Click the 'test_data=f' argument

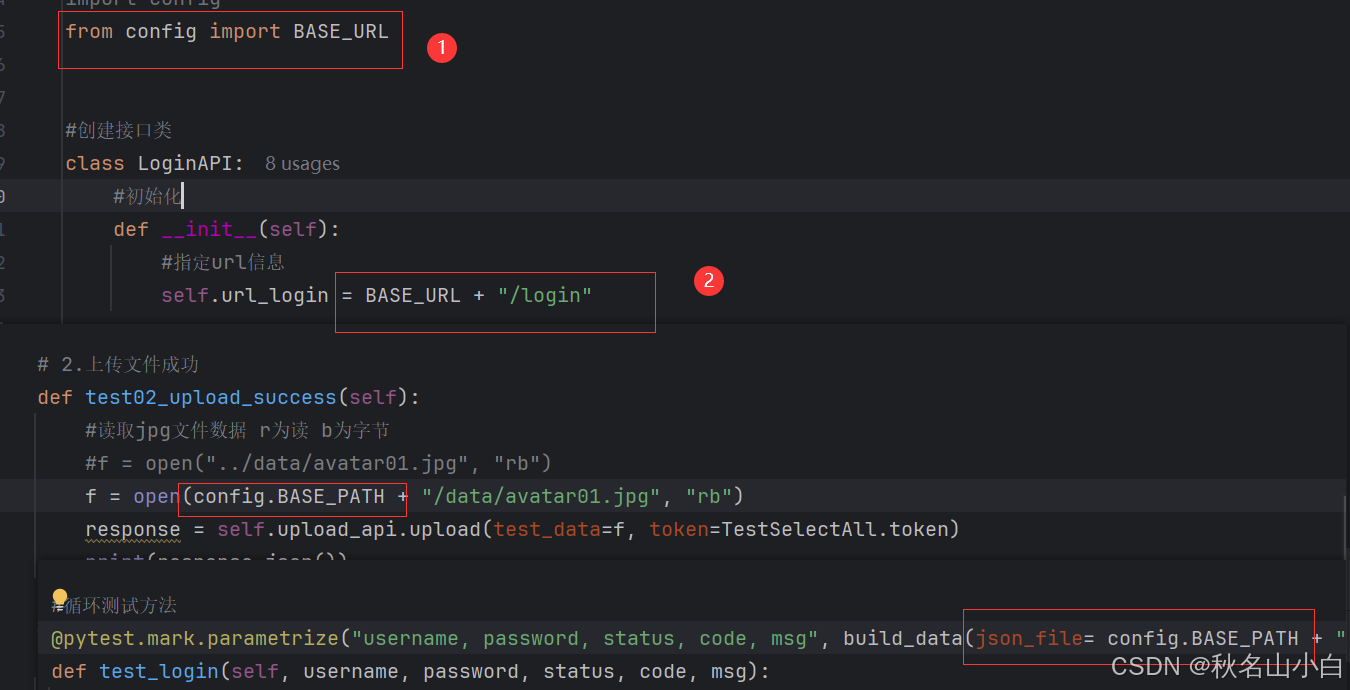click(x=559, y=529)
